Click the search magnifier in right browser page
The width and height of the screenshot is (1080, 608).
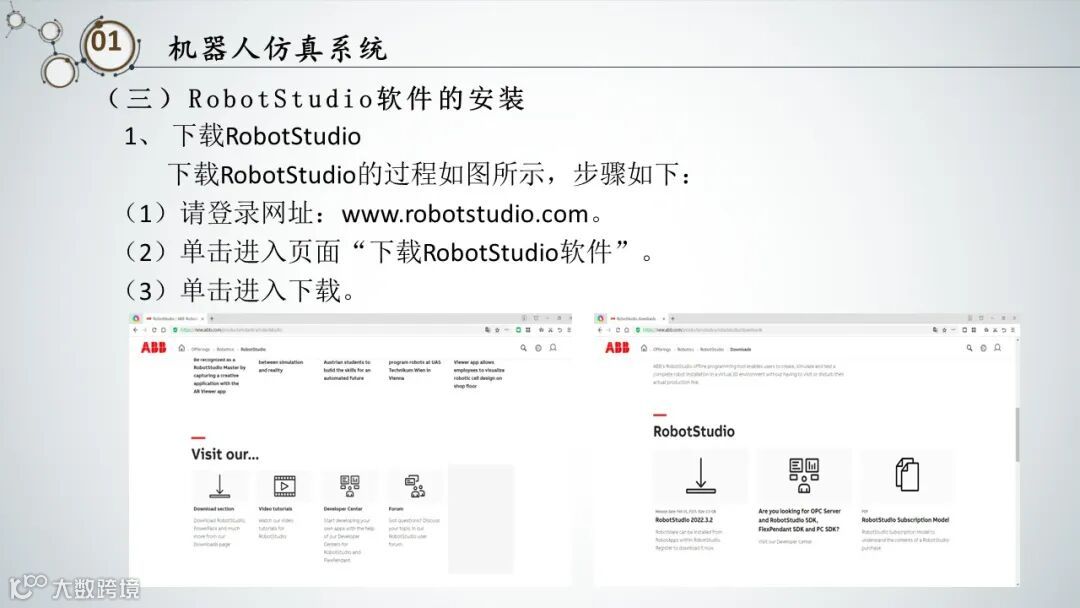970,348
